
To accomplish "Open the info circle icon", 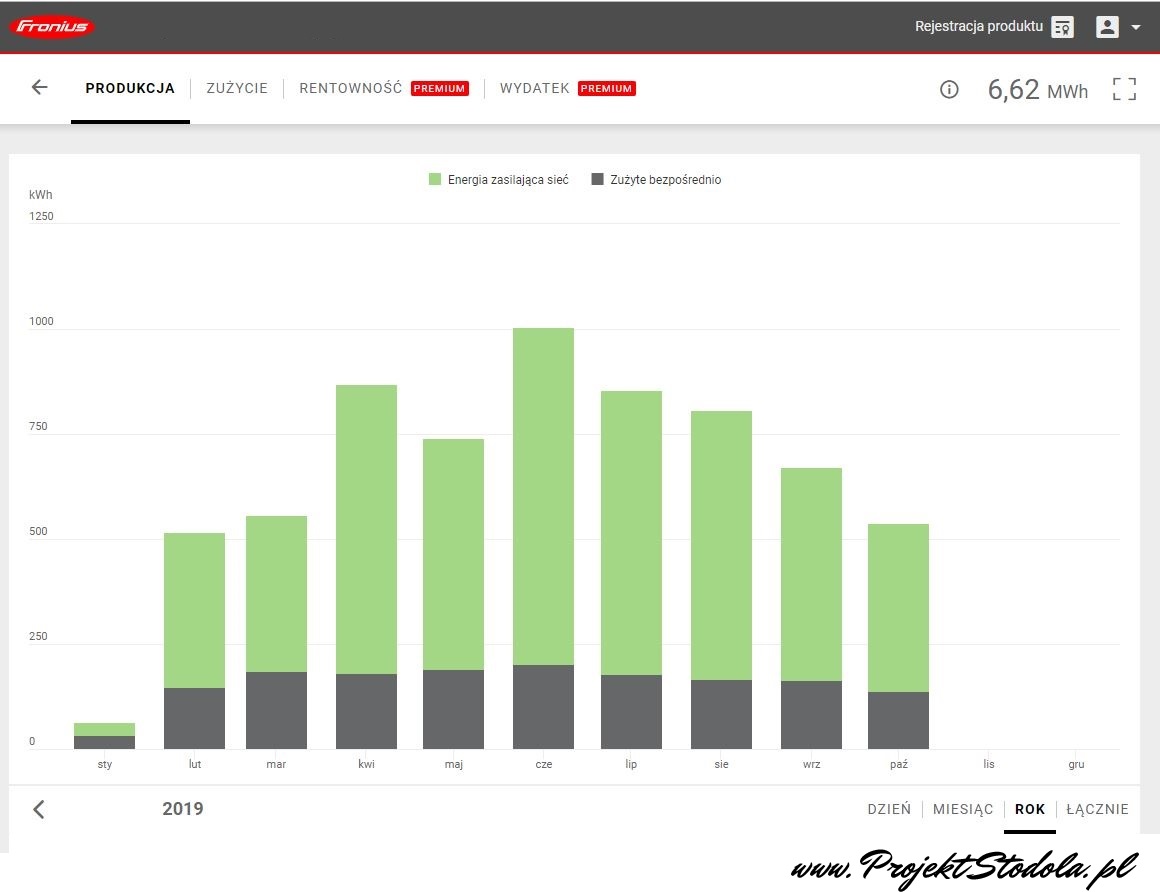I will pos(949,90).
